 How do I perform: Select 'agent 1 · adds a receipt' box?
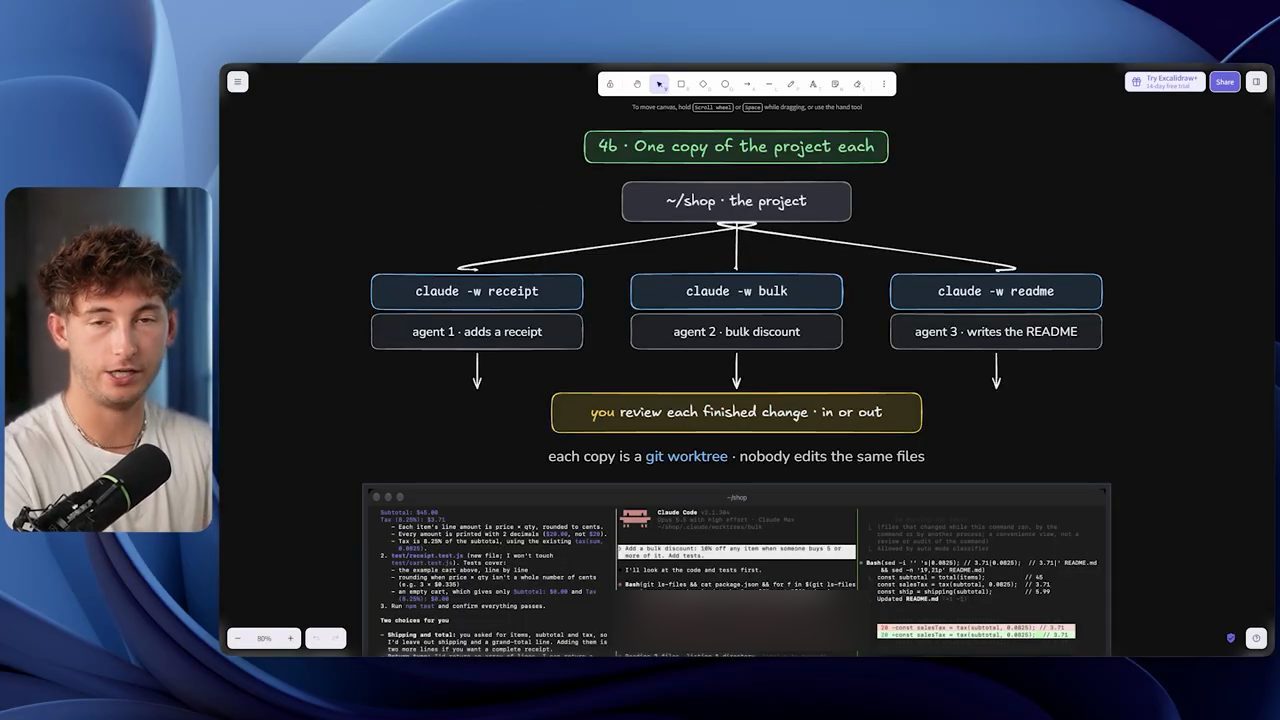coord(477,332)
